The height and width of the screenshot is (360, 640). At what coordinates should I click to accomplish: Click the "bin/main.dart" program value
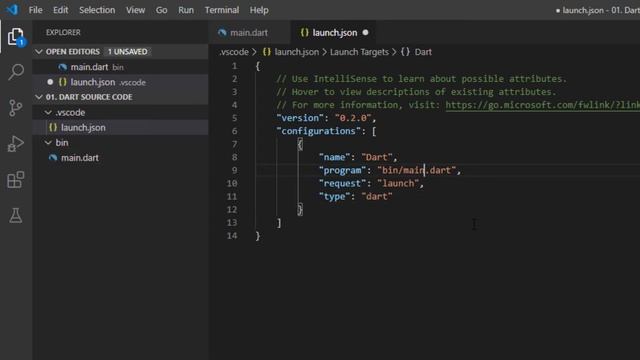click(416, 170)
